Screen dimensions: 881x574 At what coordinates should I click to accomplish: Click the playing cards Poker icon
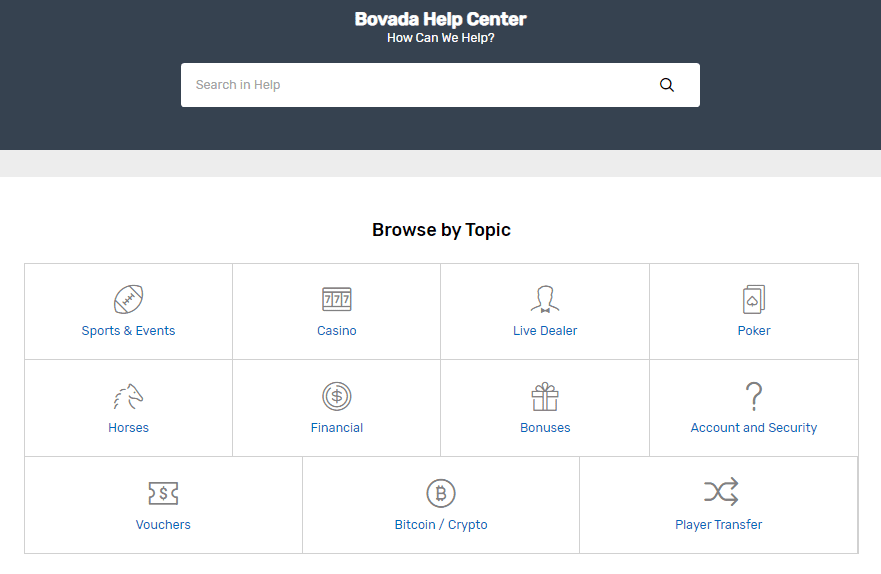754,299
